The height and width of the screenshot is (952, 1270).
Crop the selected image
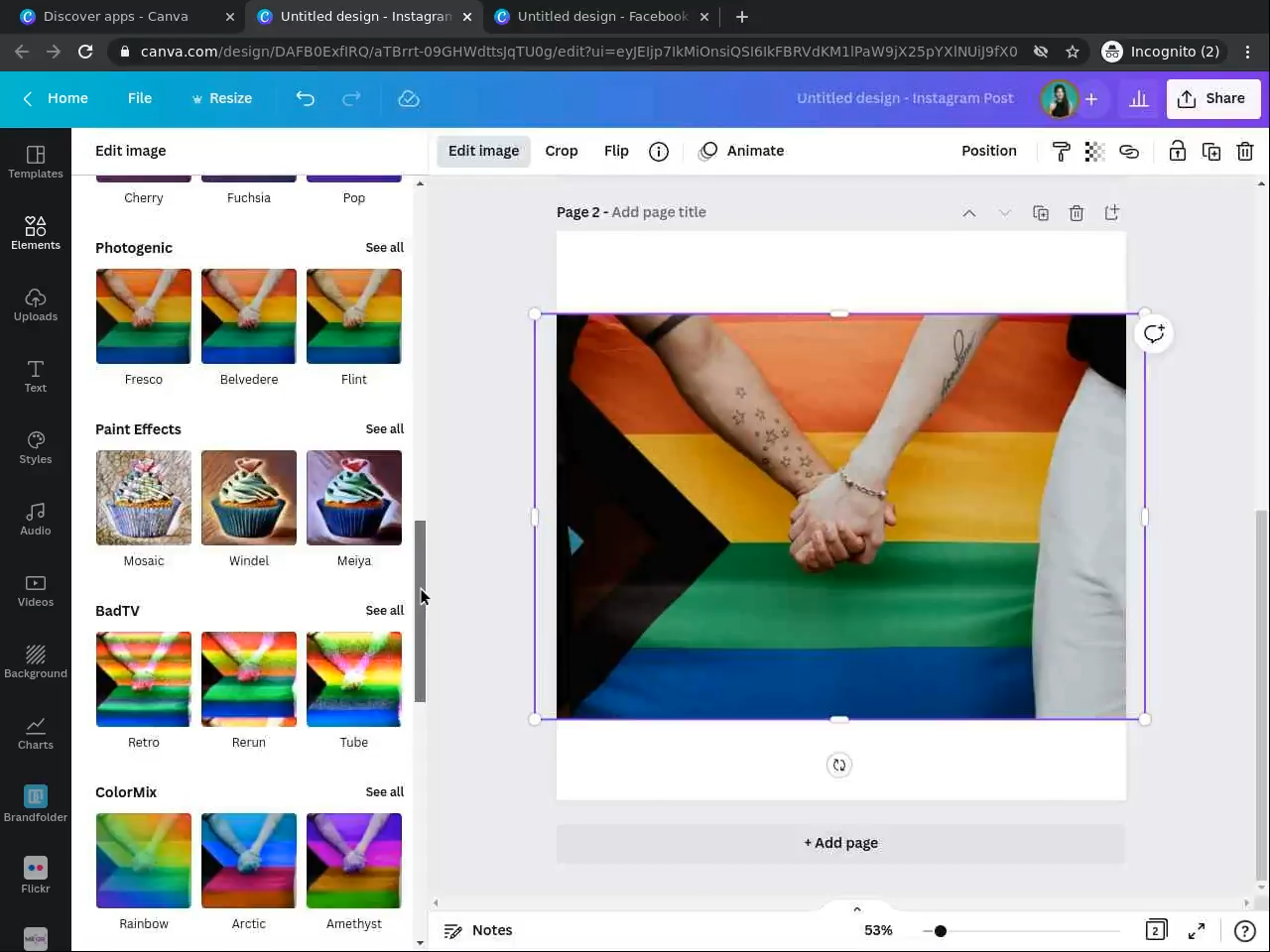click(x=562, y=151)
